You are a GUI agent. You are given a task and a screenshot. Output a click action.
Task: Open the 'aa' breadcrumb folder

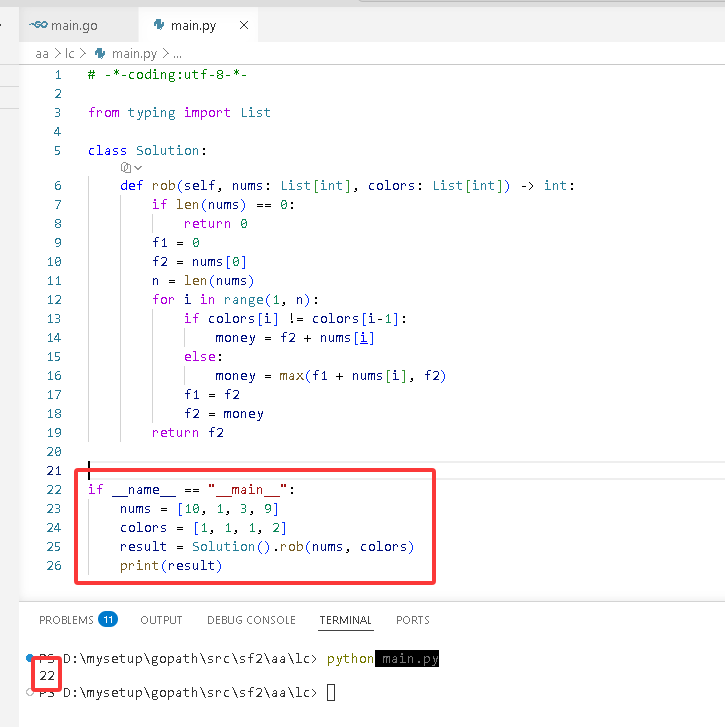pos(42,54)
